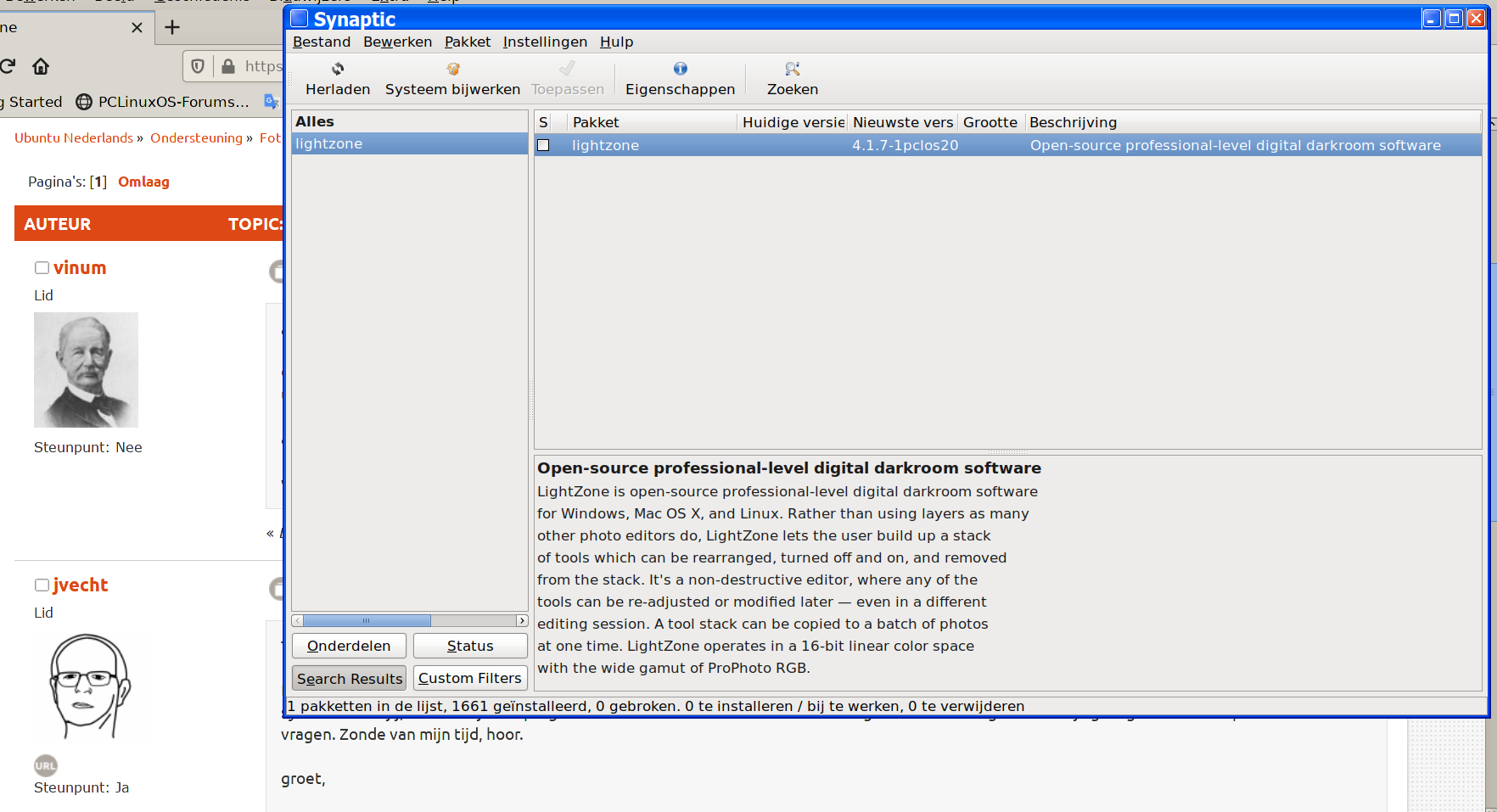Select Alles in the filter list
This screenshot has height=812, width=1497.
(409, 121)
